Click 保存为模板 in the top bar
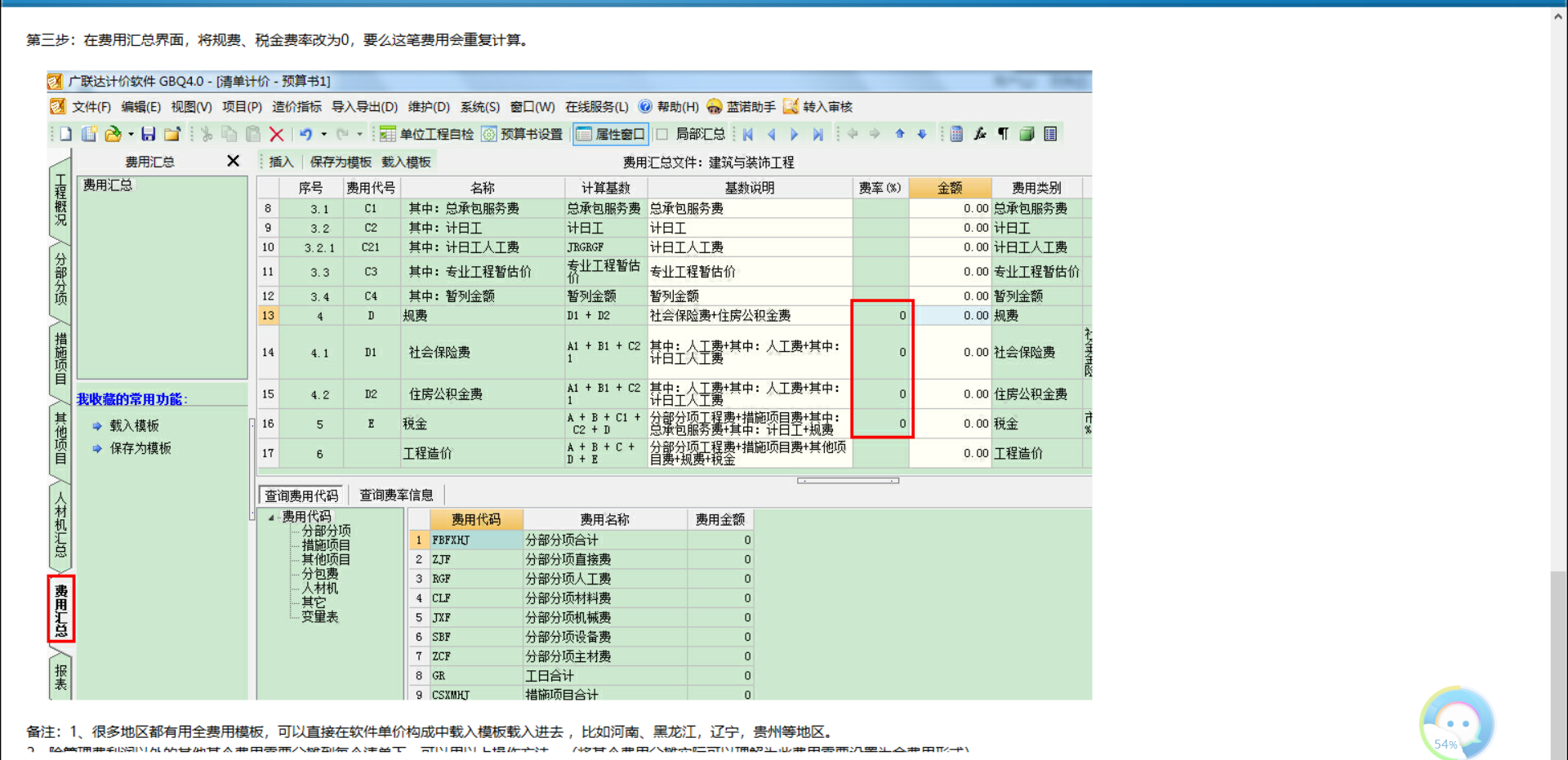This screenshot has width=1568, height=760. click(x=341, y=162)
